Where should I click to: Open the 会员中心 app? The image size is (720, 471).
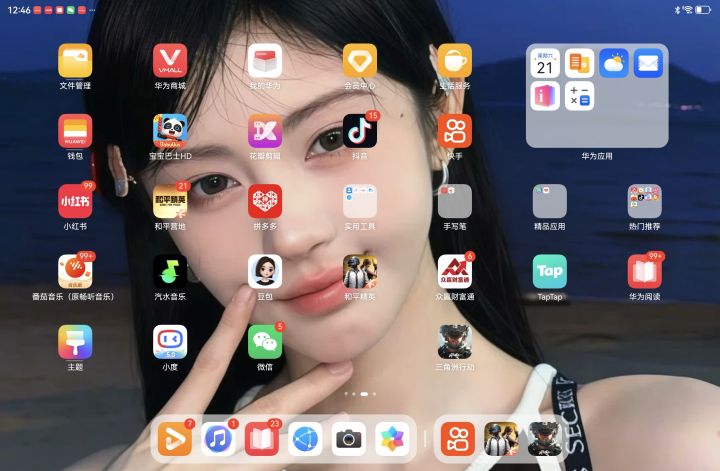pyautogui.click(x=360, y=61)
